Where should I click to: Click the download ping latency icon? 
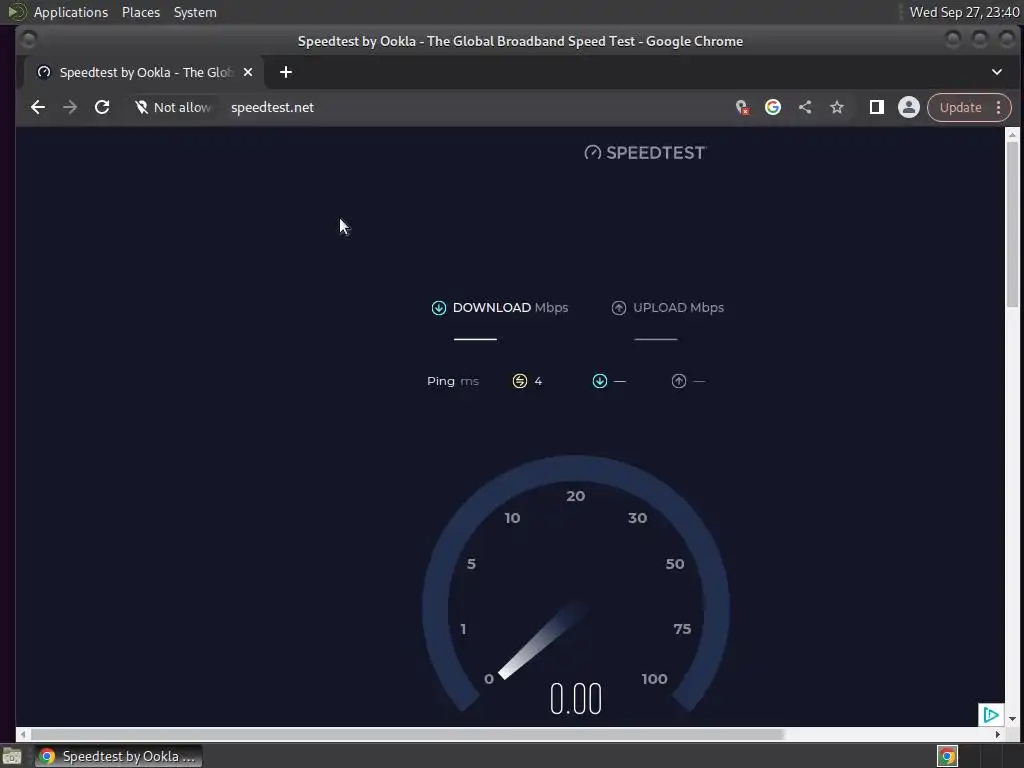click(x=600, y=381)
